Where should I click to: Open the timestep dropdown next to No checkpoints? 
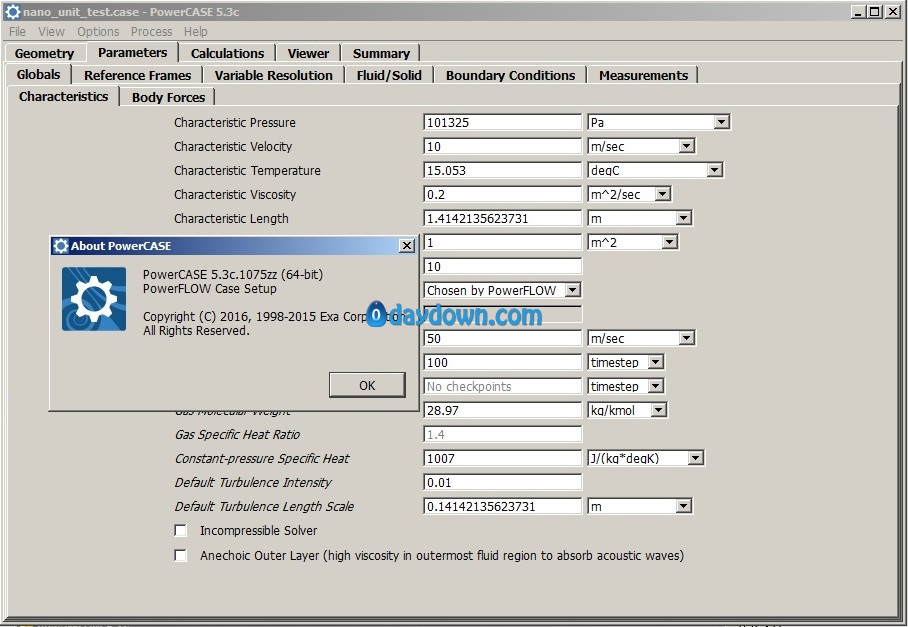click(x=656, y=386)
